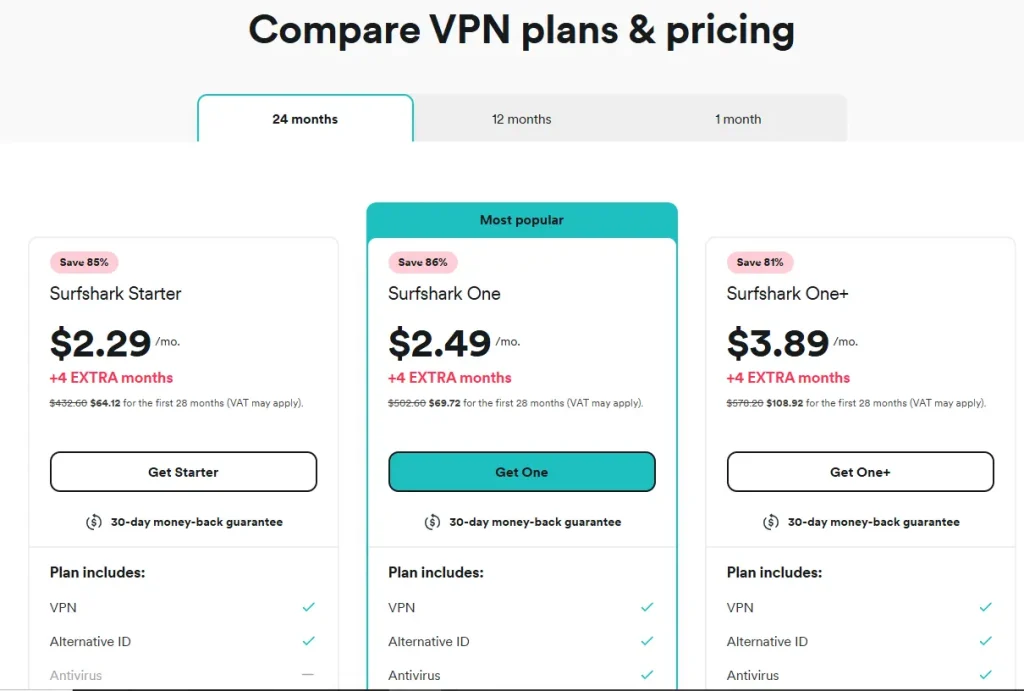Click money-back guarantee icon under One+ plan
This screenshot has height=691, width=1024.
click(771, 522)
